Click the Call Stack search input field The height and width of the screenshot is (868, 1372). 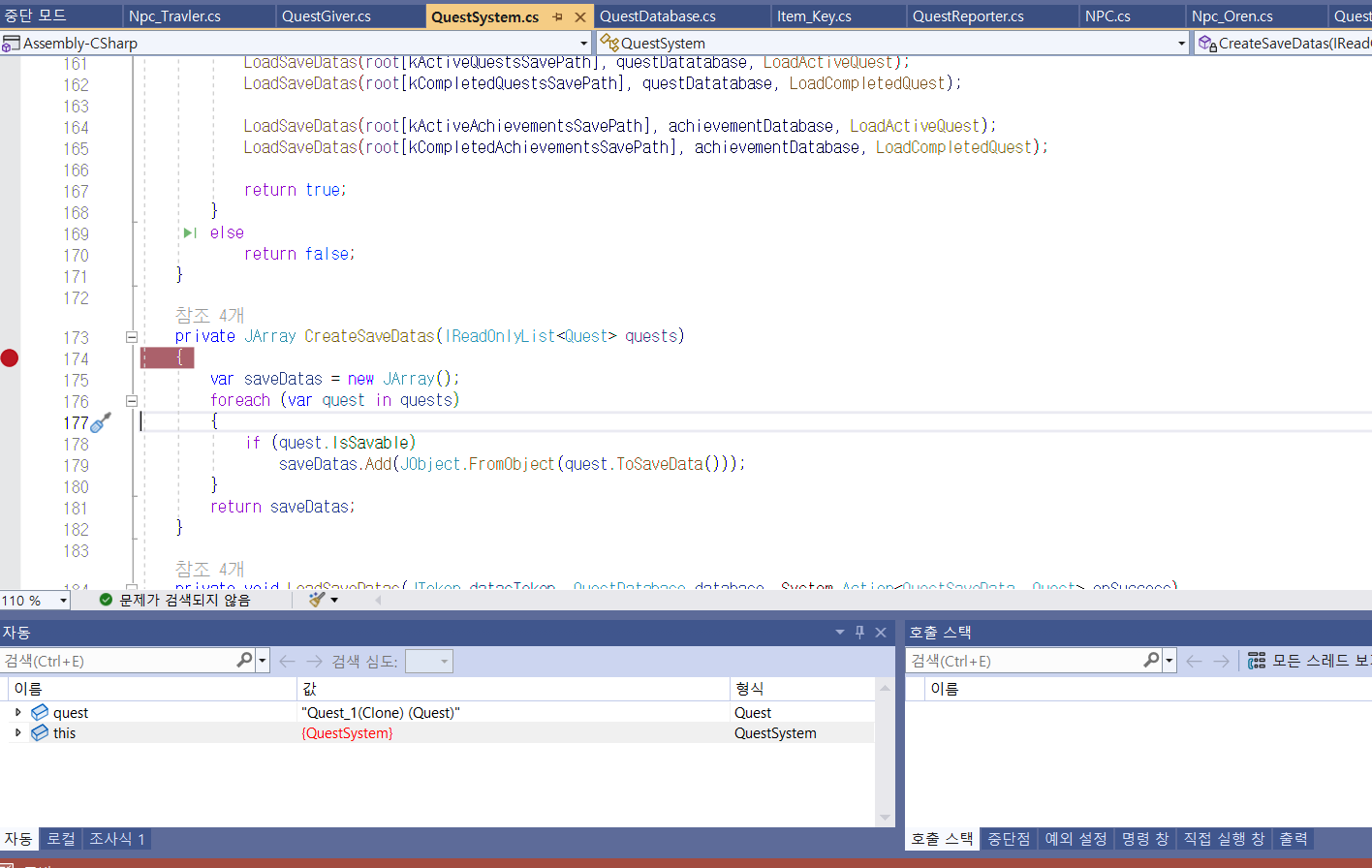(1023, 661)
